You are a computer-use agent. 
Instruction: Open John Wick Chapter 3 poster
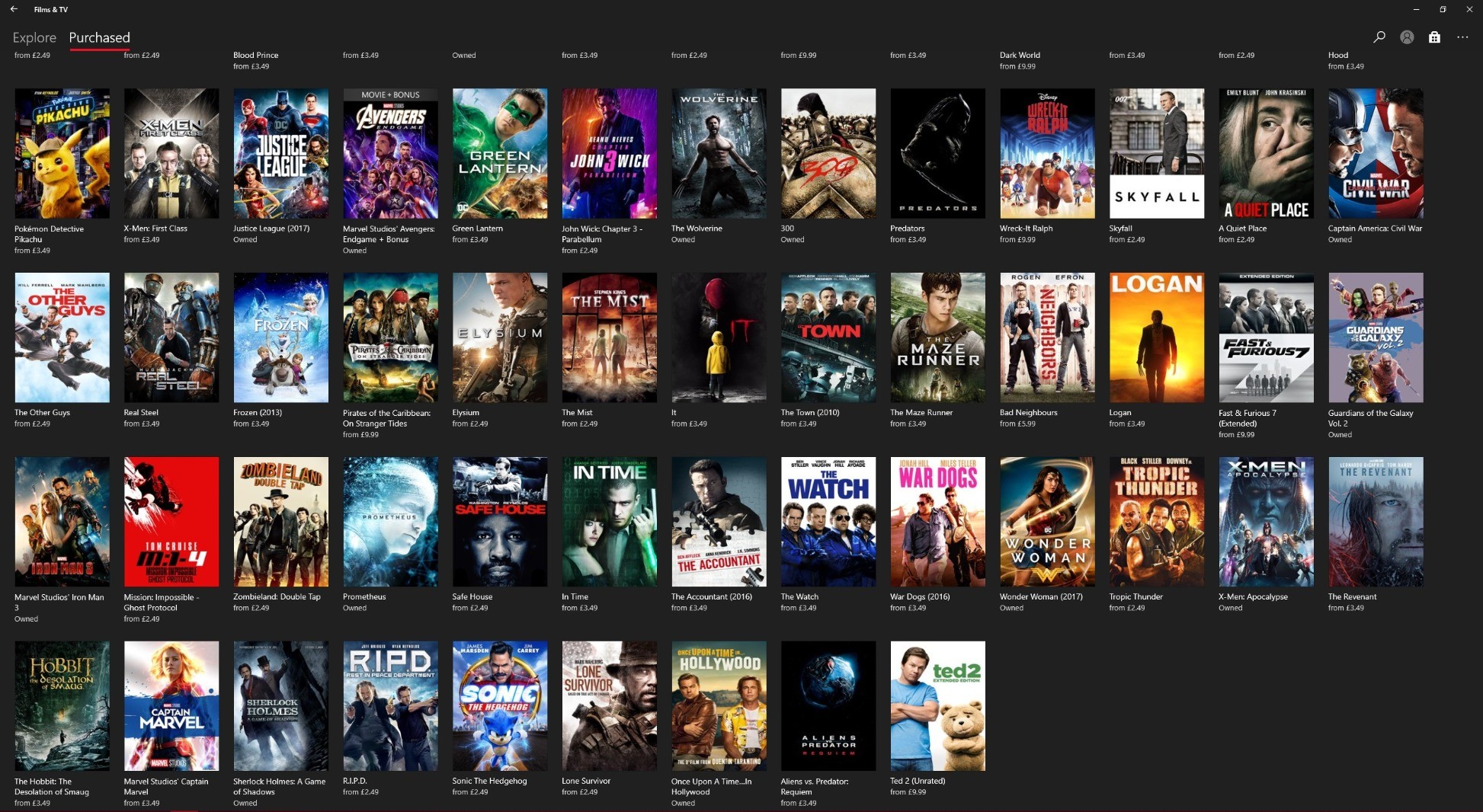pyautogui.click(x=609, y=153)
